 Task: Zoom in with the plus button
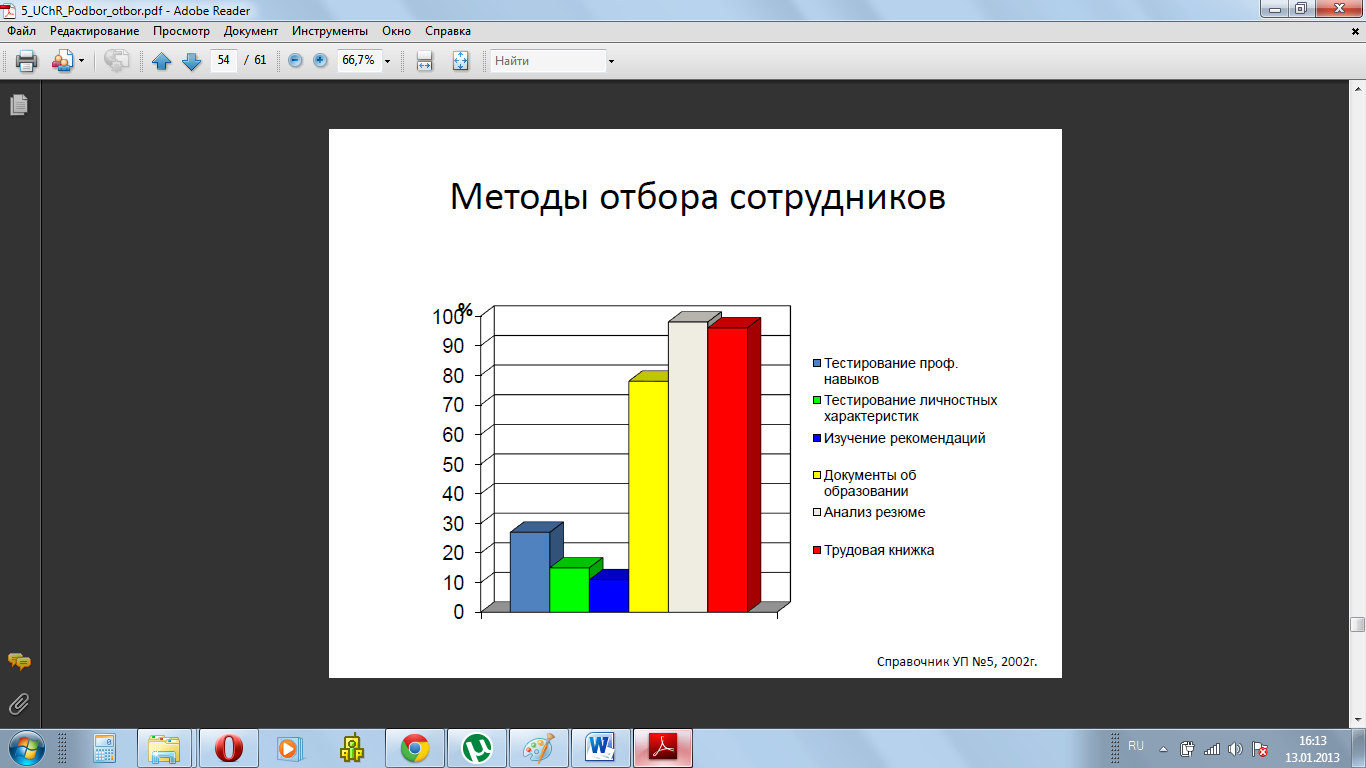pos(320,60)
